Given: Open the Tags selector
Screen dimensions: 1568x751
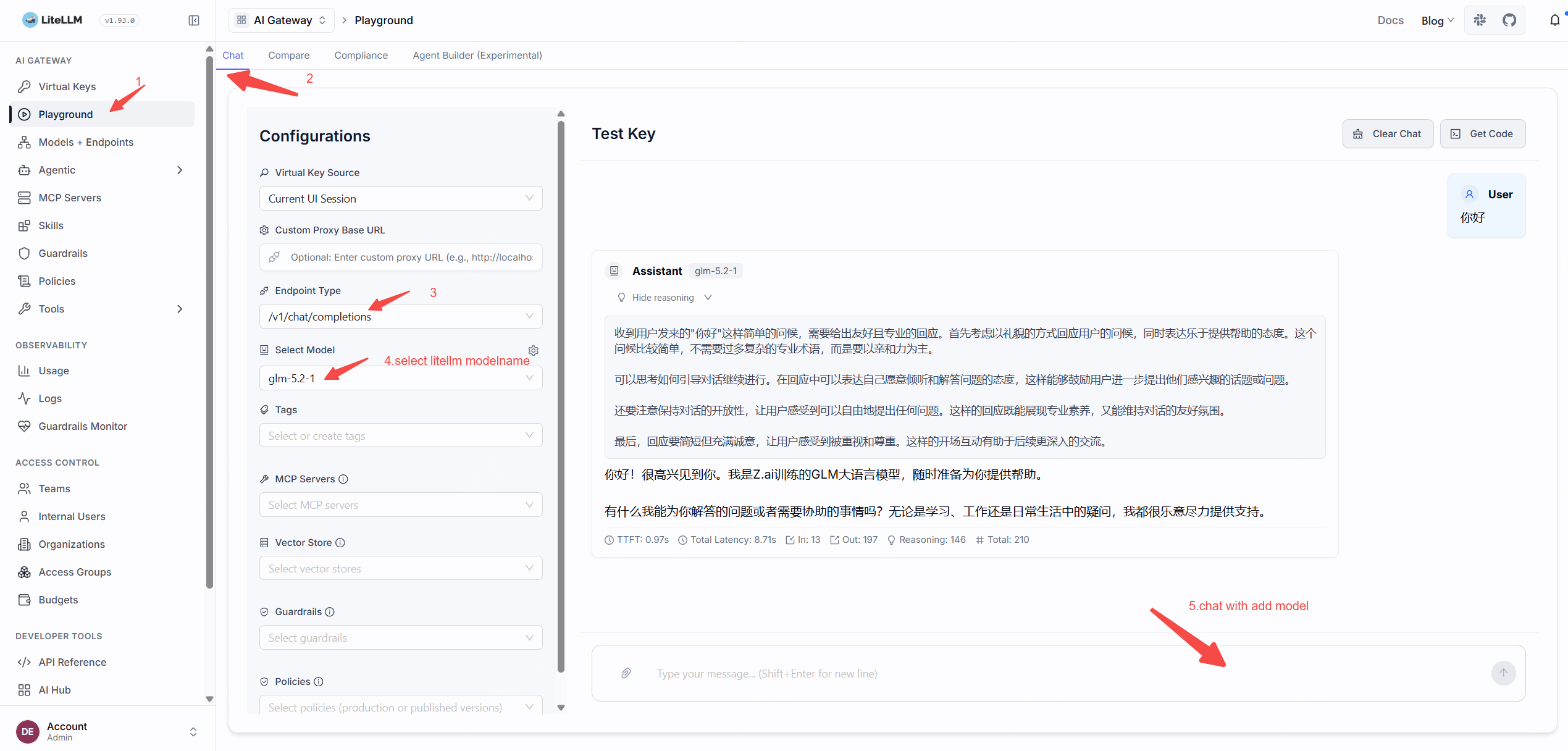Looking at the screenshot, I should pos(401,435).
